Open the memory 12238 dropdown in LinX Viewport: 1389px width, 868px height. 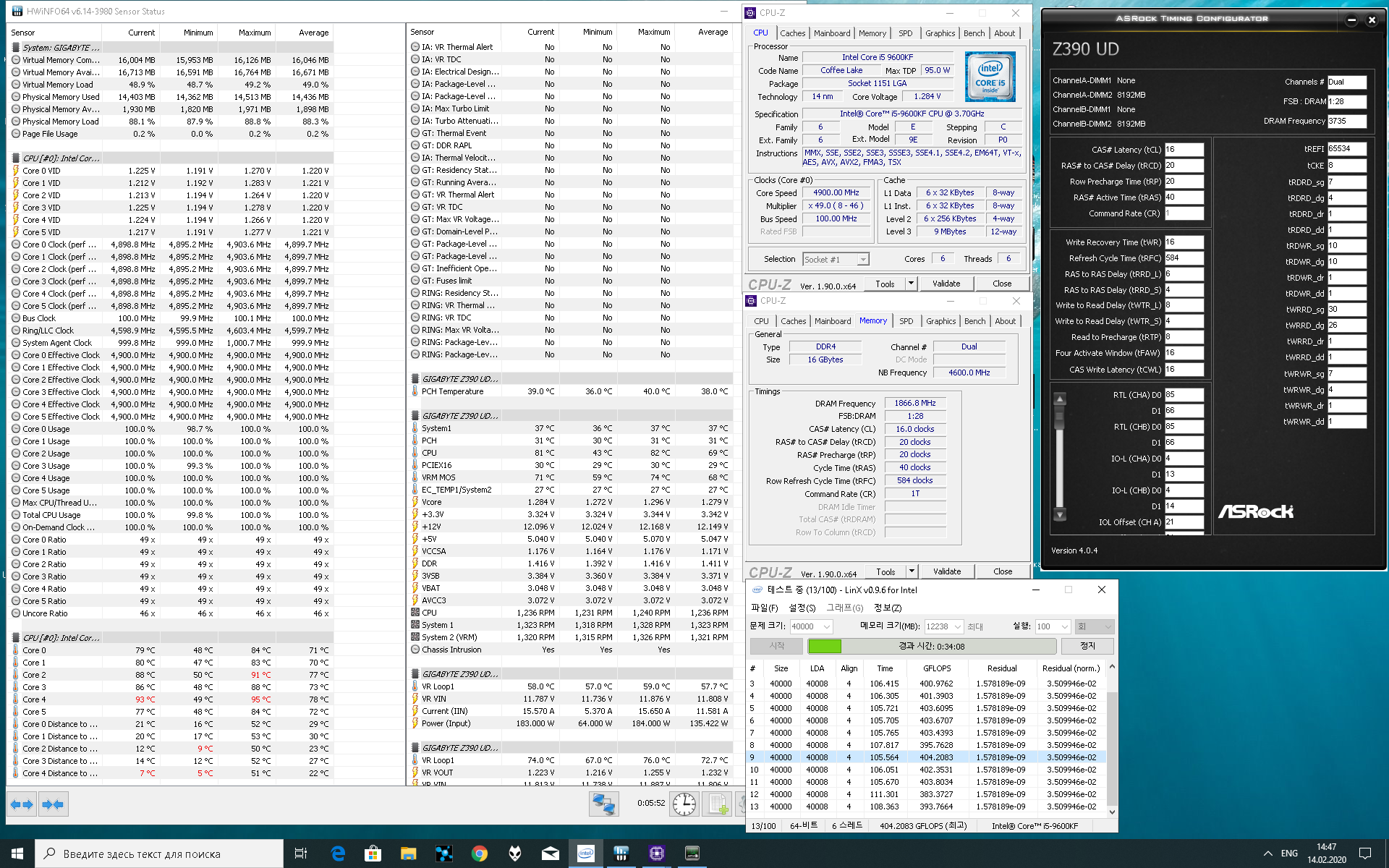coord(958,626)
